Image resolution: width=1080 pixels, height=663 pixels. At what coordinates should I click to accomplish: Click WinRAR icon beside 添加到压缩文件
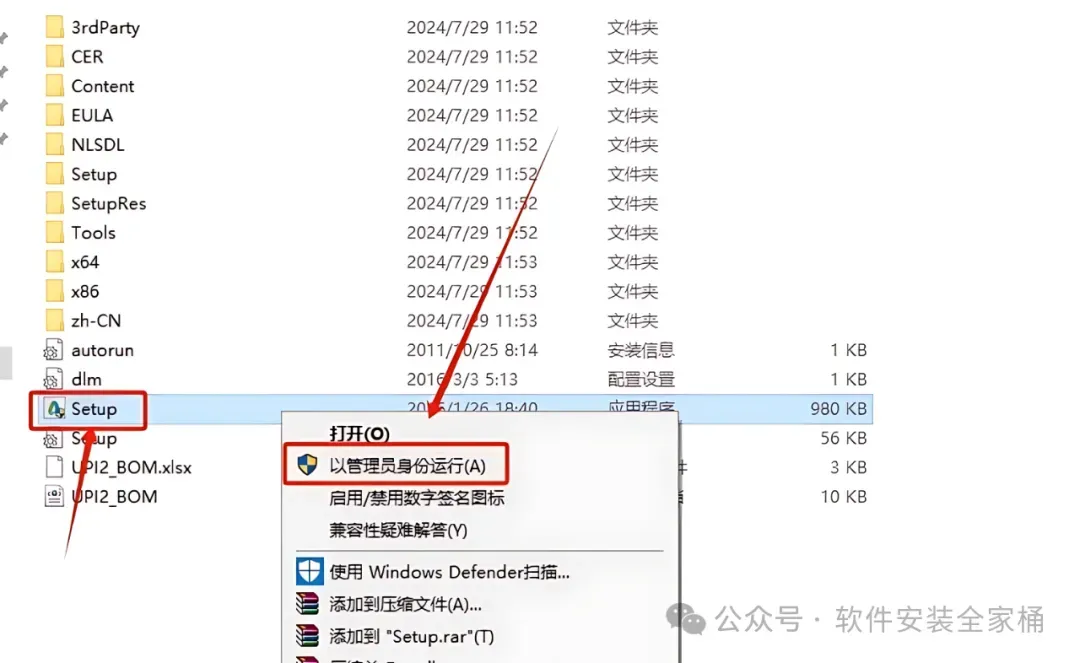pos(307,604)
